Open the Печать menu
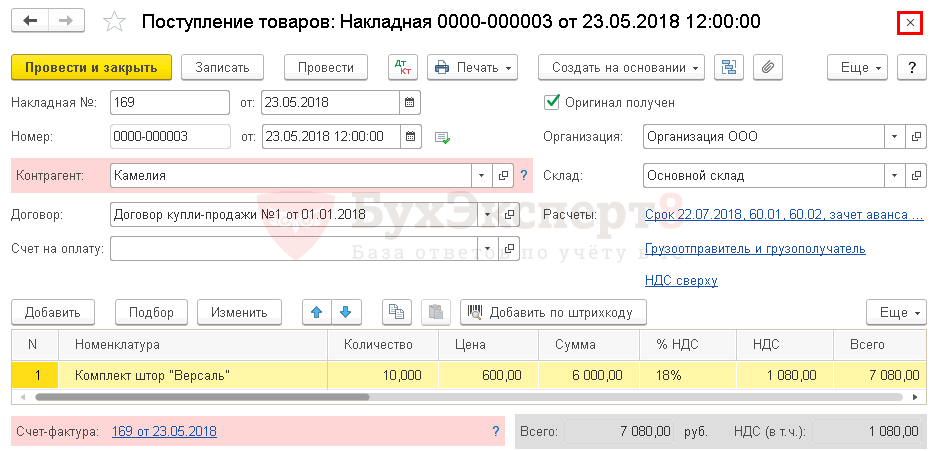Screen dimensions: 938x451 [473, 67]
